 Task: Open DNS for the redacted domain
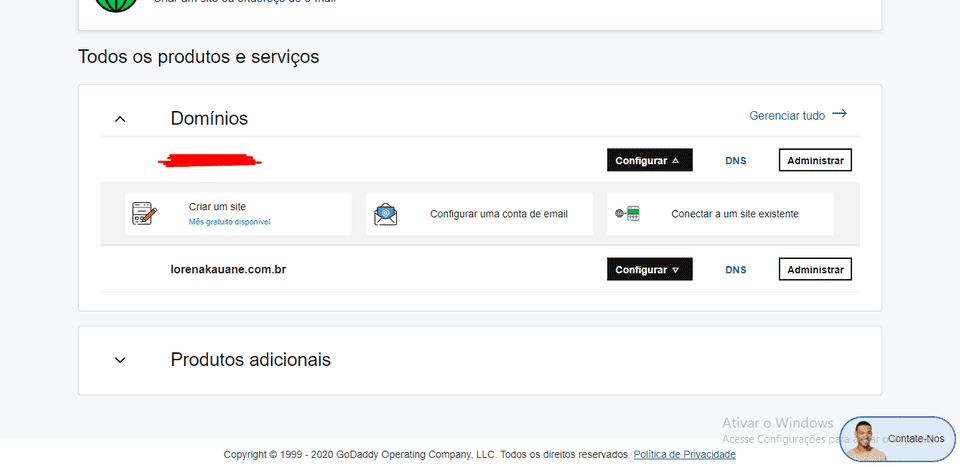[735, 160]
